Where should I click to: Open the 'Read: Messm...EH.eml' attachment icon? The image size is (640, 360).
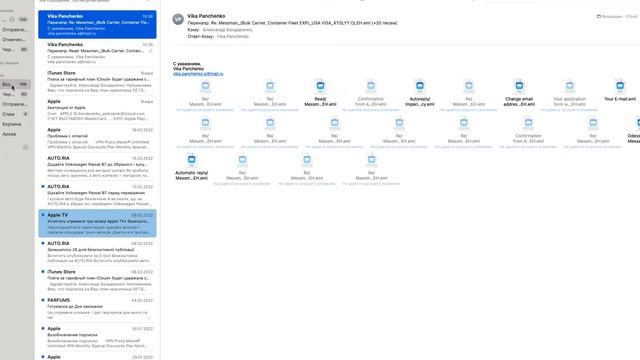(x=320, y=86)
